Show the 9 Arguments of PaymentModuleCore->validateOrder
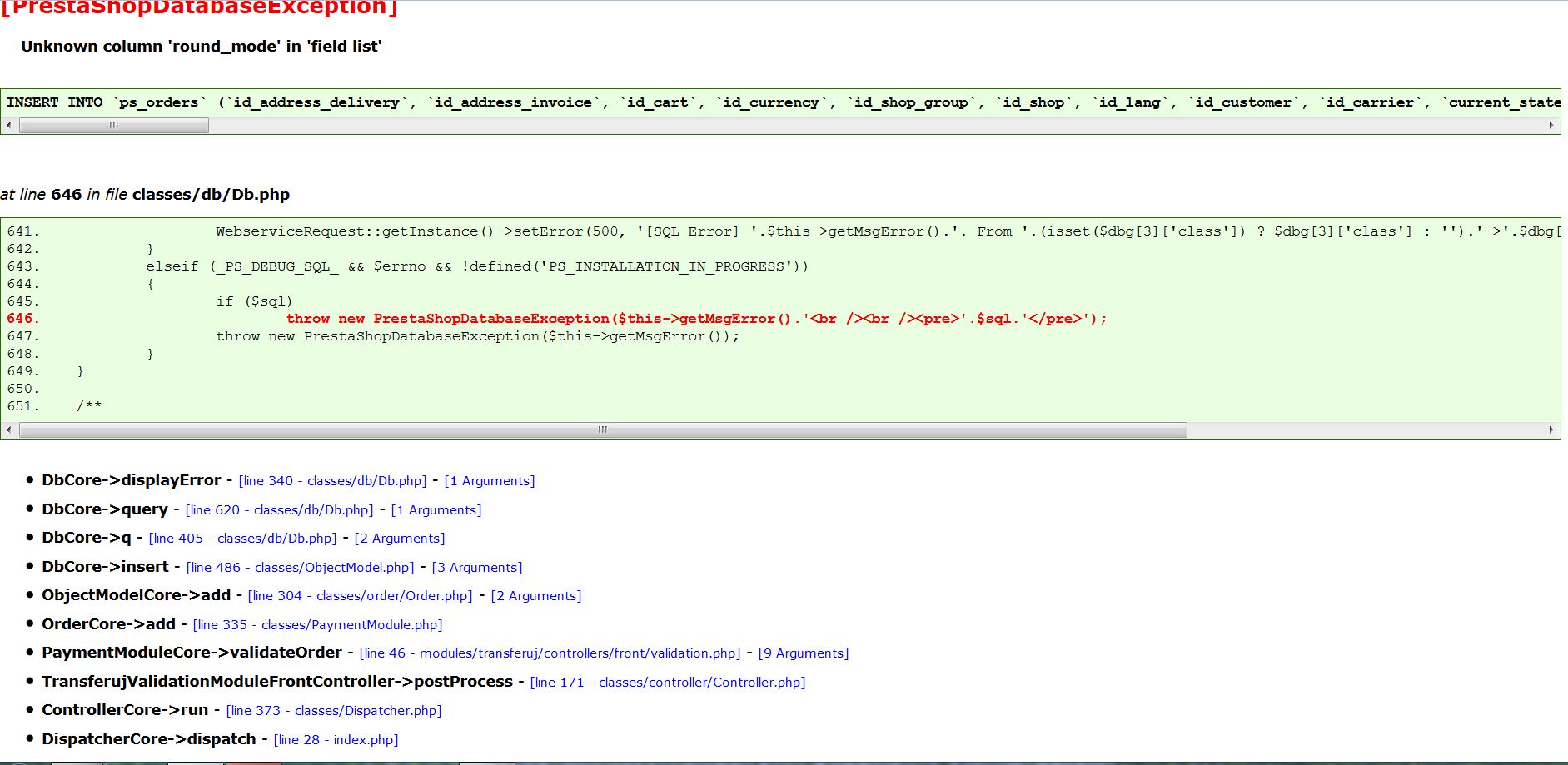The image size is (1568, 765). 804,653
